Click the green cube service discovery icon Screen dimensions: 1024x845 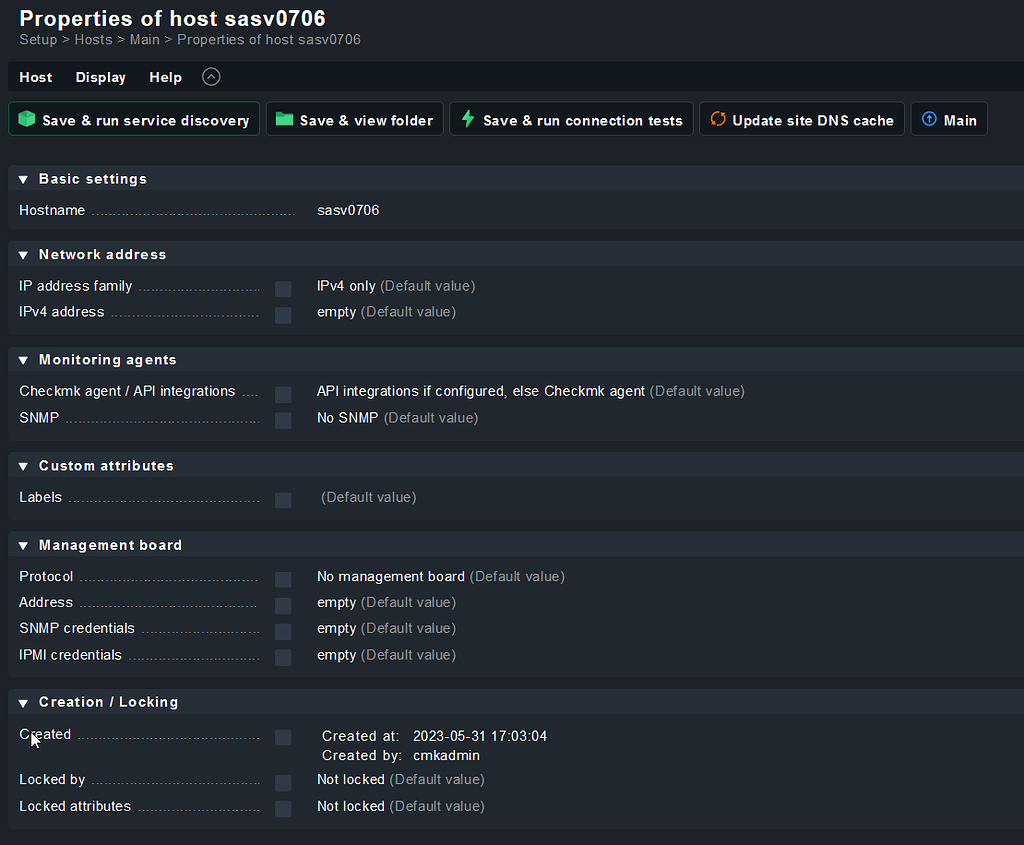pos(26,119)
